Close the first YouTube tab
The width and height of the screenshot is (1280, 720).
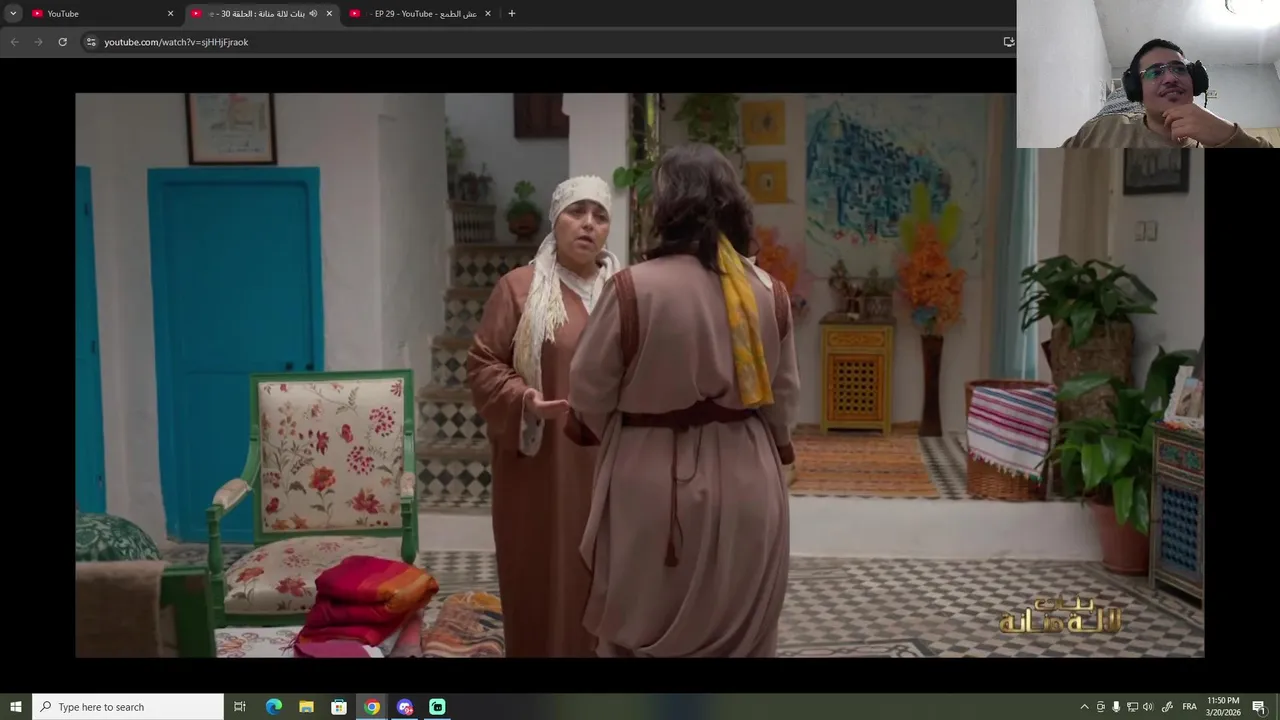pos(170,13)
